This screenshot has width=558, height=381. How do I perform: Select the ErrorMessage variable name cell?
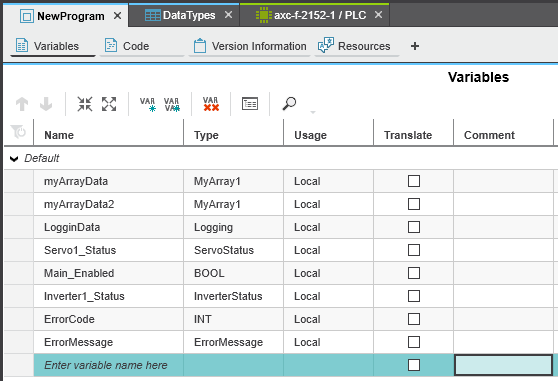click(x=109, y=342)
